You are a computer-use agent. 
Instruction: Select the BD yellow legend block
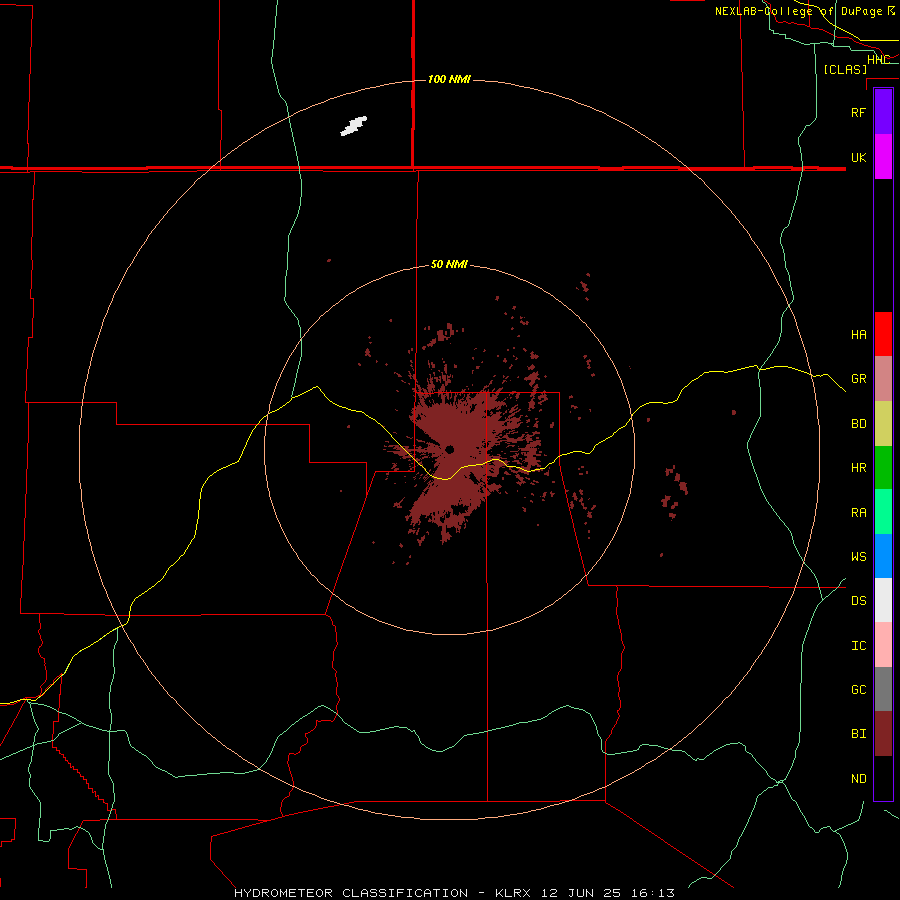pos(883,424)
